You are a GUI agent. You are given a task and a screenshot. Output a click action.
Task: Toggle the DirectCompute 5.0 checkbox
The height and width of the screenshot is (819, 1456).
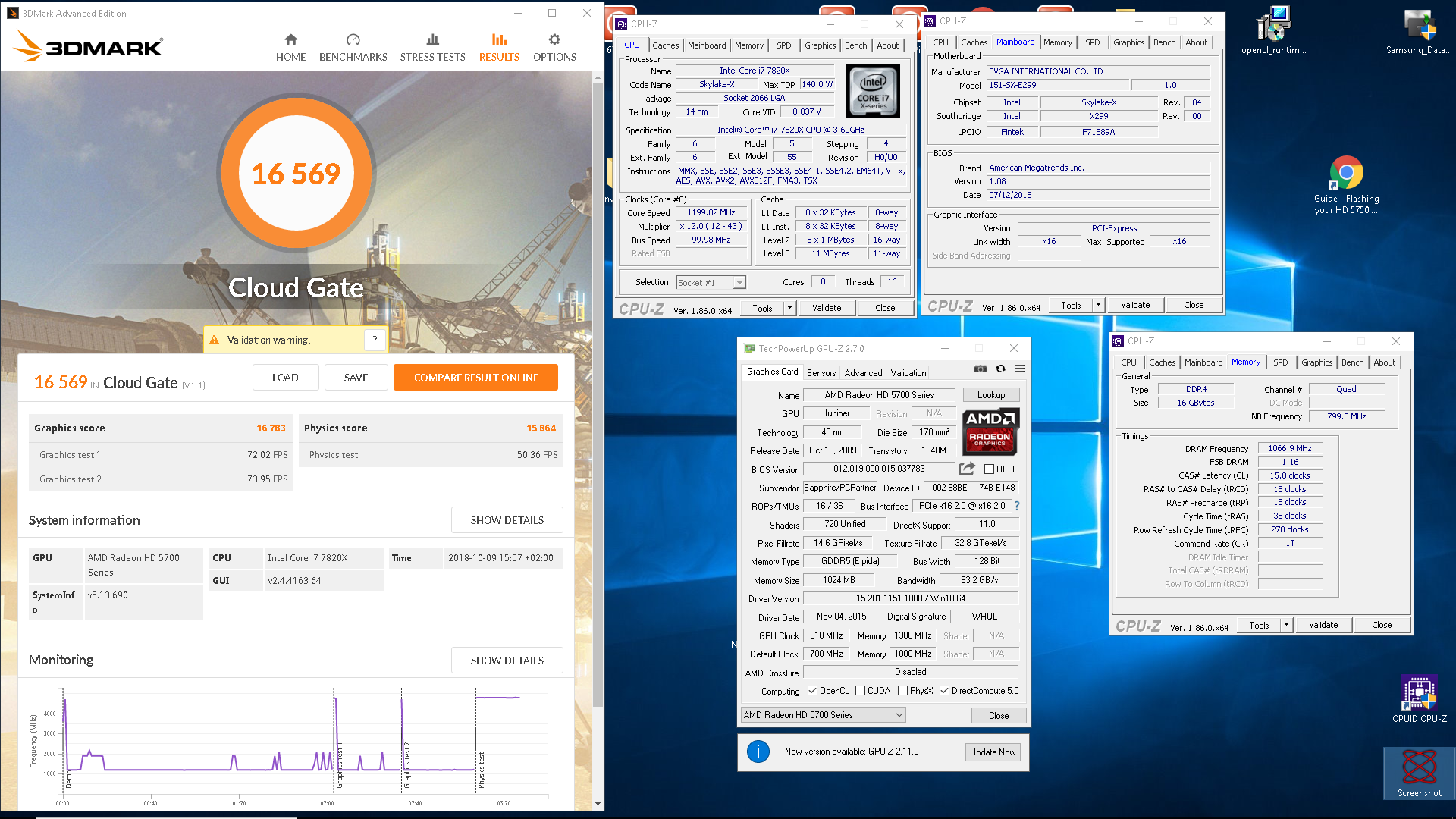(944, 691)
